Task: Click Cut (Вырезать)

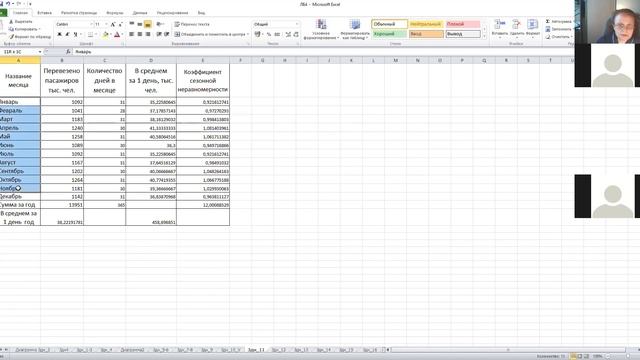Action: tap(21, 22)
